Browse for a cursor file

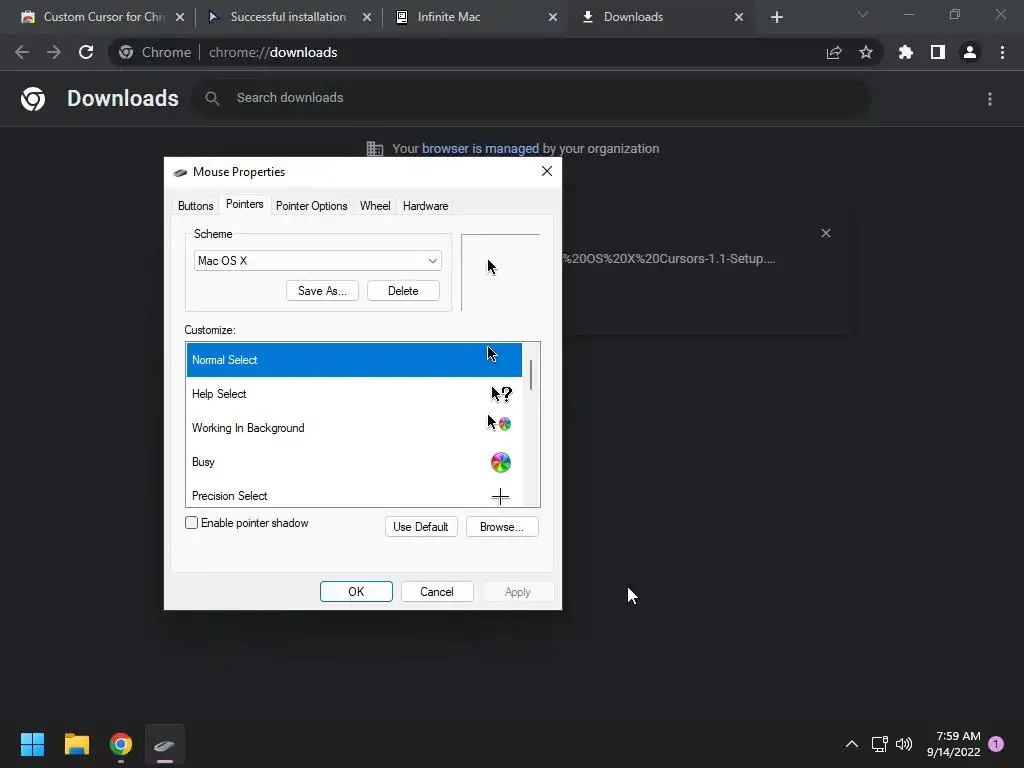(x=502, y=526)
